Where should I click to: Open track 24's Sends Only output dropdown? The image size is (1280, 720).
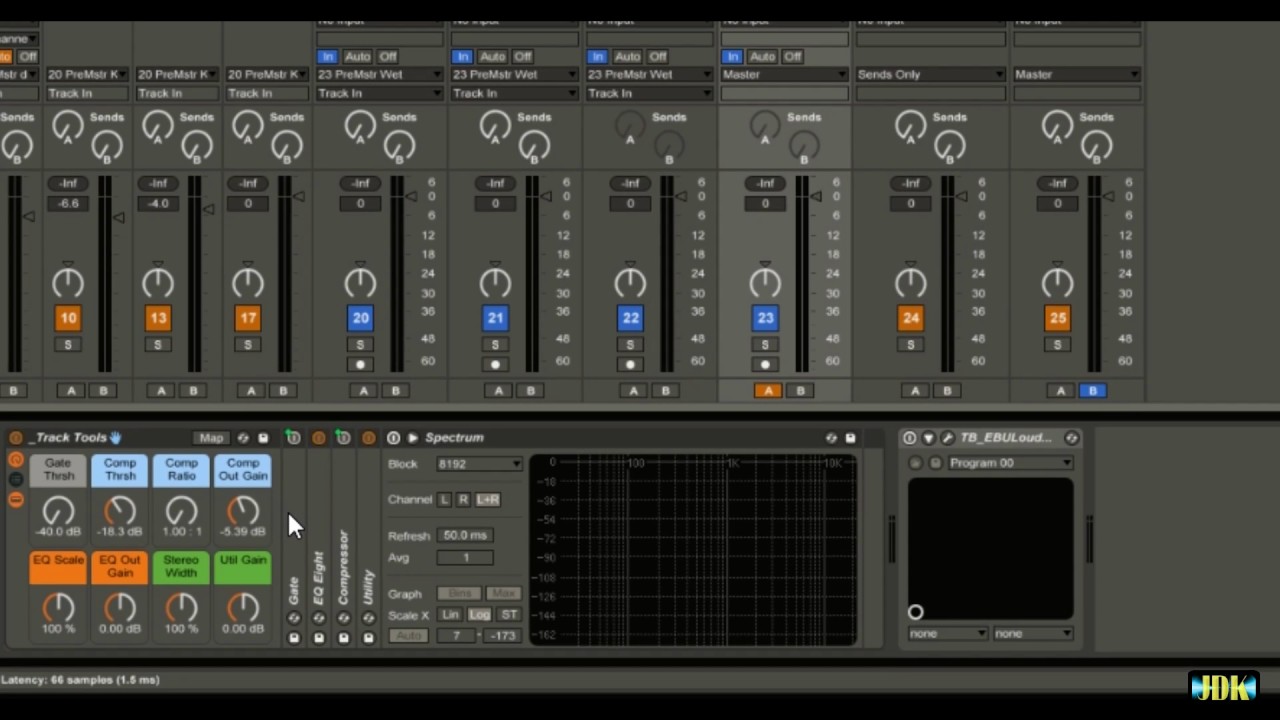coord(930,75)
